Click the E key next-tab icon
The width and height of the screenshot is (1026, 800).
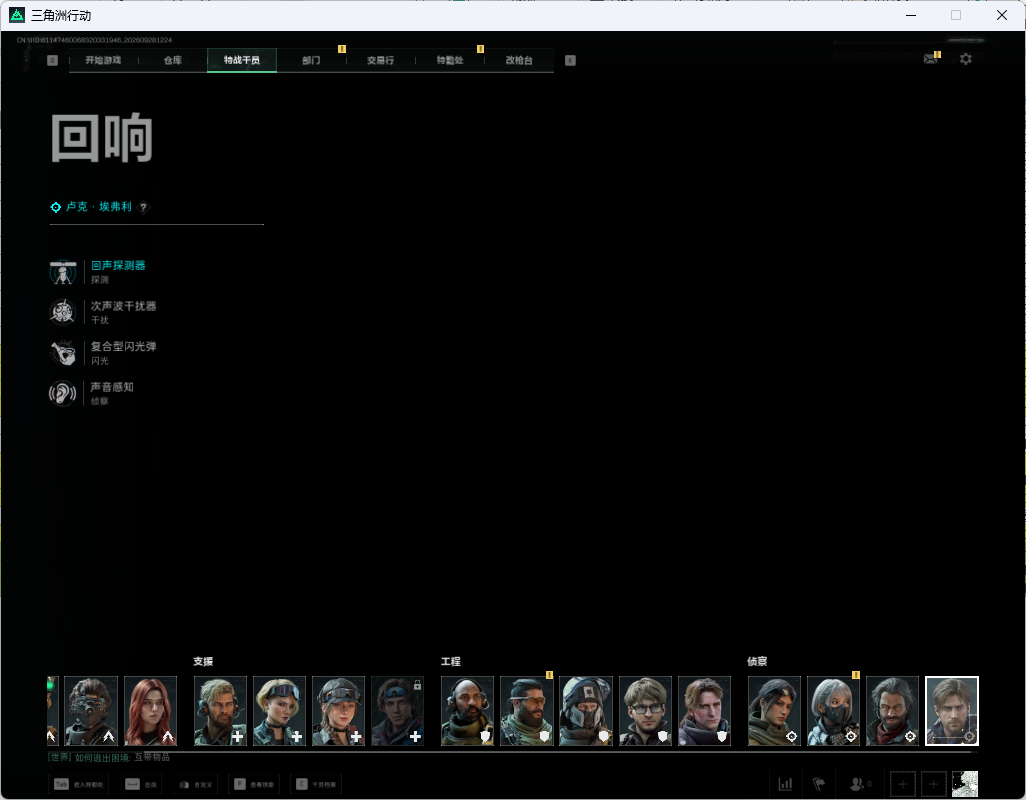(571, 60)
